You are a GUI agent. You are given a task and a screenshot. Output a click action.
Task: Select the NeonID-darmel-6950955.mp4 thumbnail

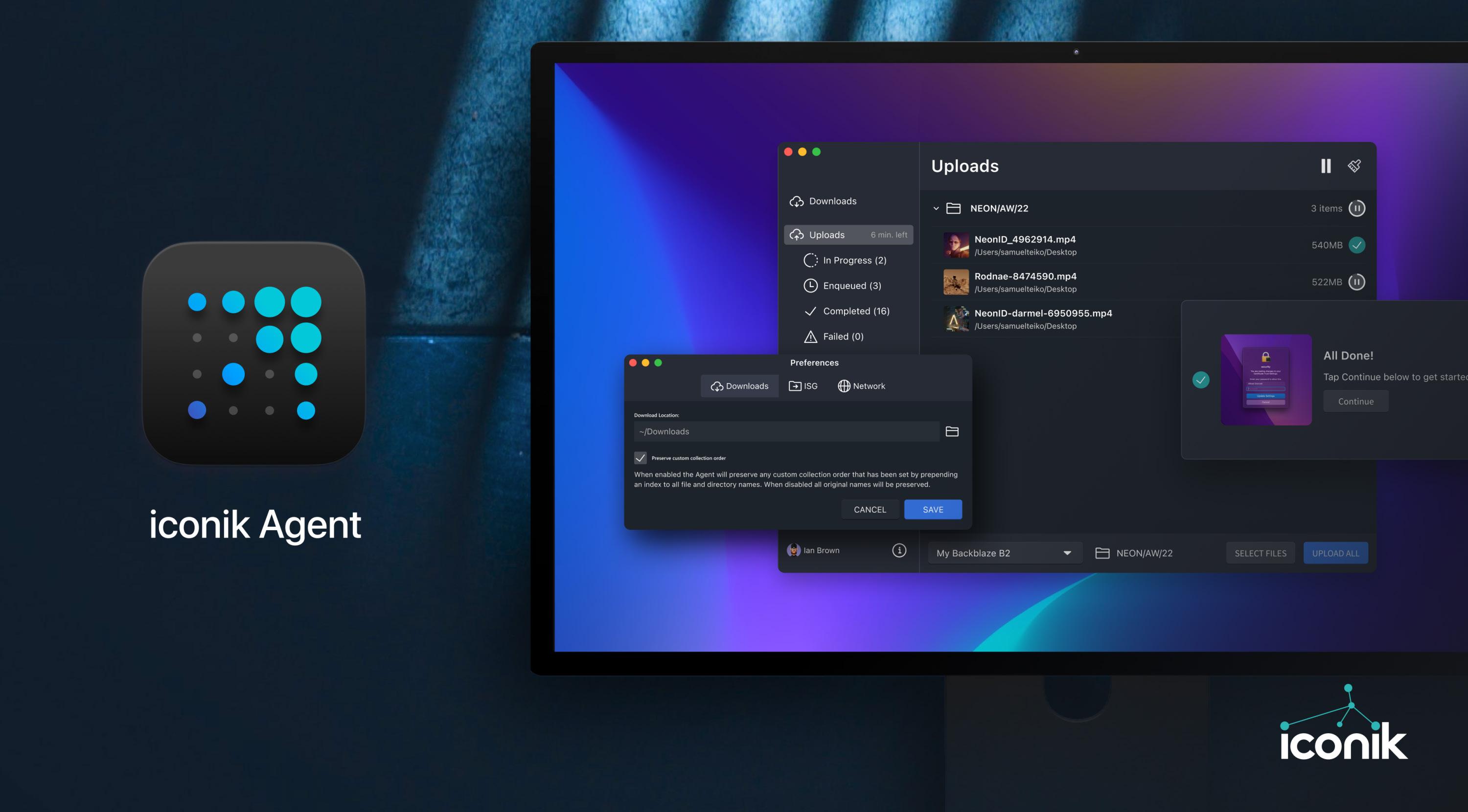[x=956, y=319]
